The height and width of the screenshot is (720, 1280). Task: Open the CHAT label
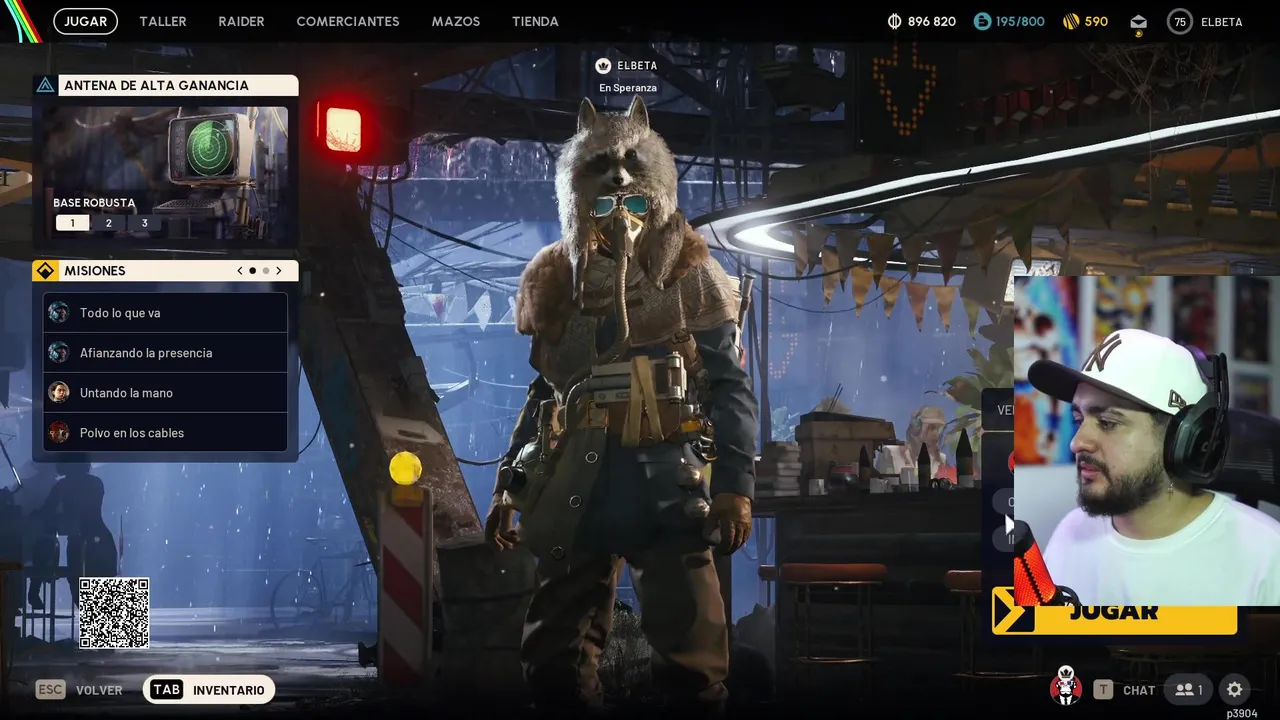1139,690
